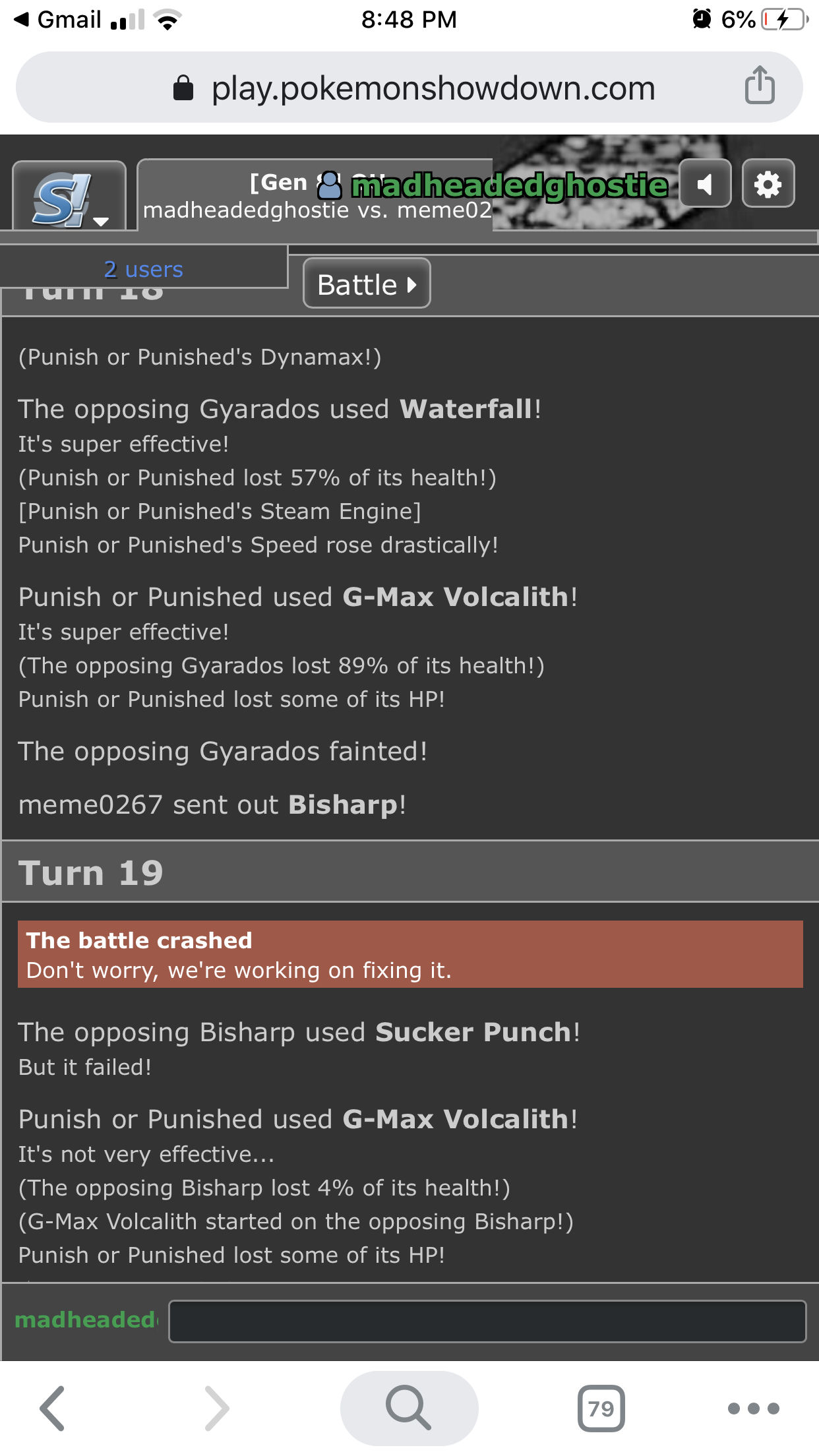Screen dimensions: 819x1456
Task: Tap the user avatar icon beside madheadedghostie
Action: (x=330, y=186)
